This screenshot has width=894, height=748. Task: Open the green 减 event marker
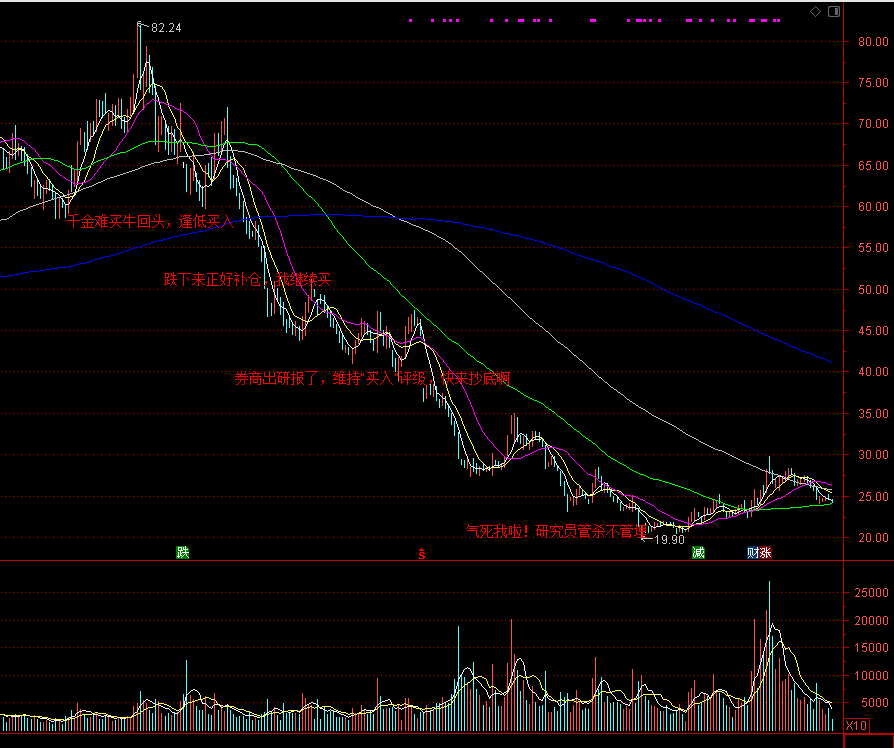[x=698, y=552]
